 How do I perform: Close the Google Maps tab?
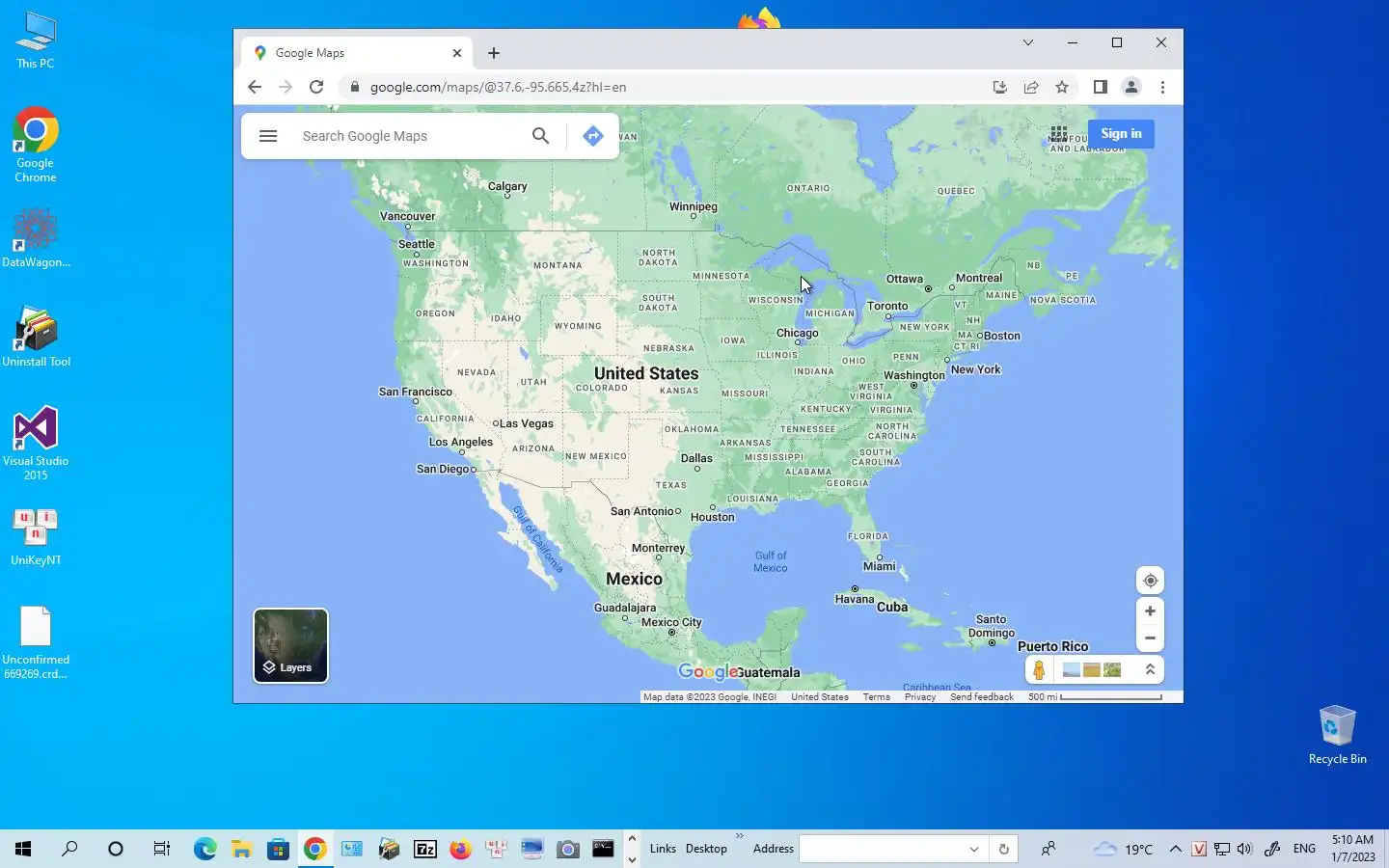tap(457, 53)
